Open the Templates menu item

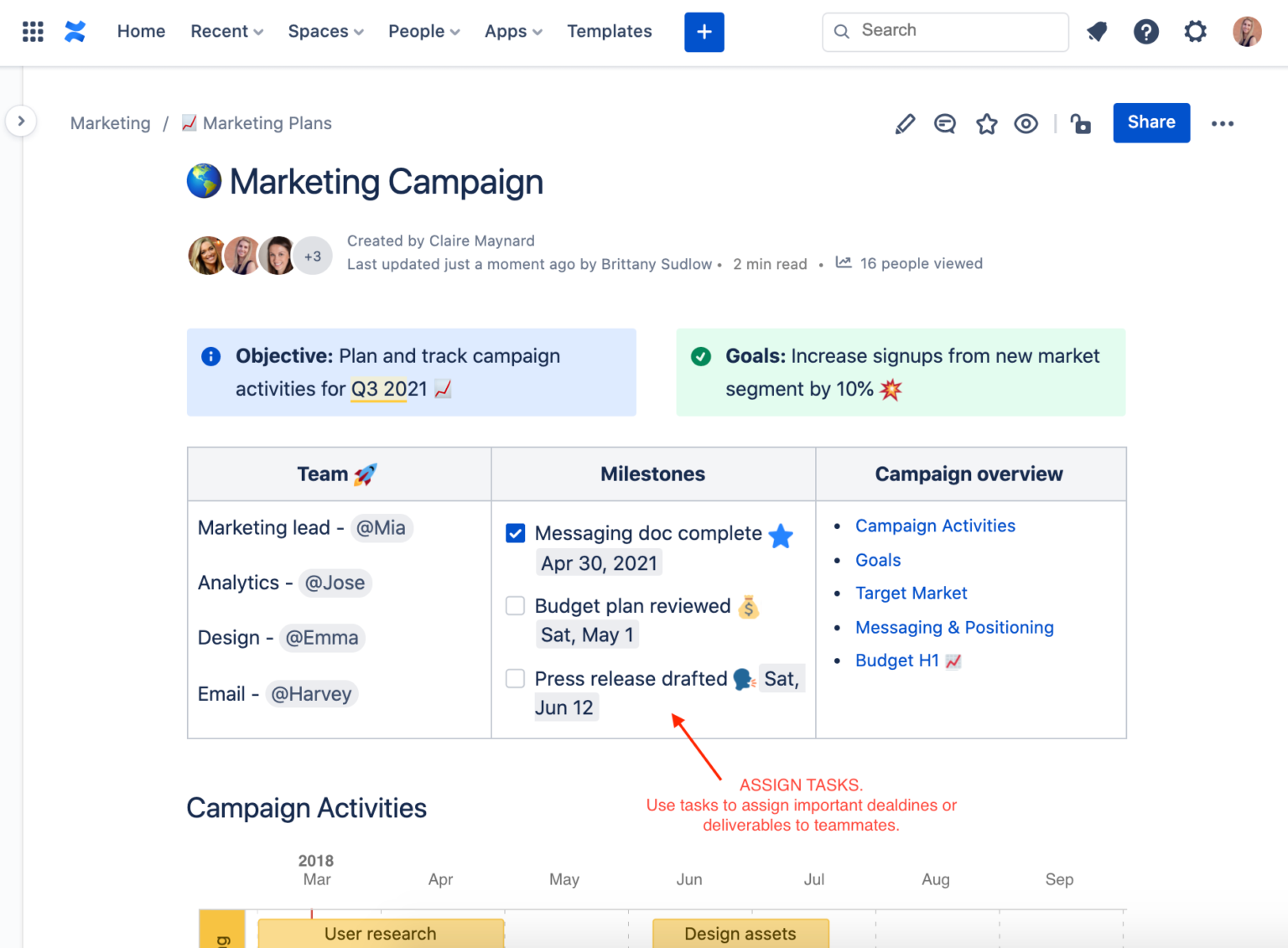[610, 31]
